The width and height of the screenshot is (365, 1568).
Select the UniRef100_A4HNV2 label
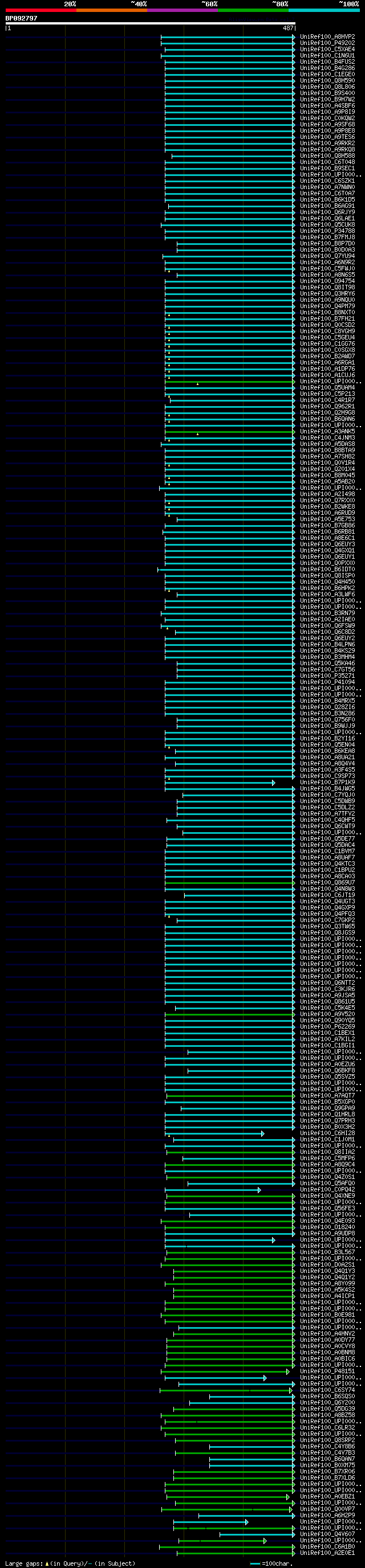pyautogui.click(x=327, y=1334)
